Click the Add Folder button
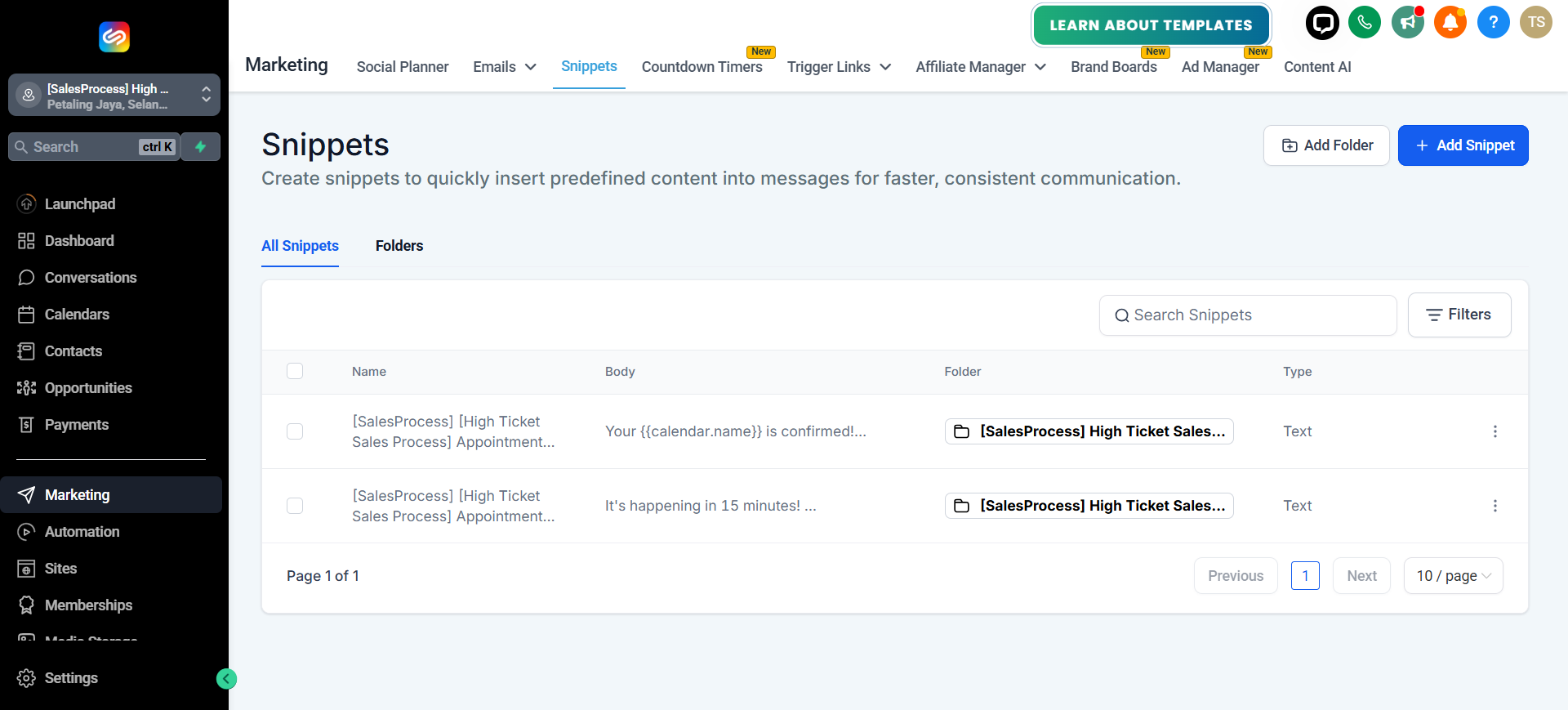The image size is (1568, 710). pyautogui.click(x=1326, y=145)
